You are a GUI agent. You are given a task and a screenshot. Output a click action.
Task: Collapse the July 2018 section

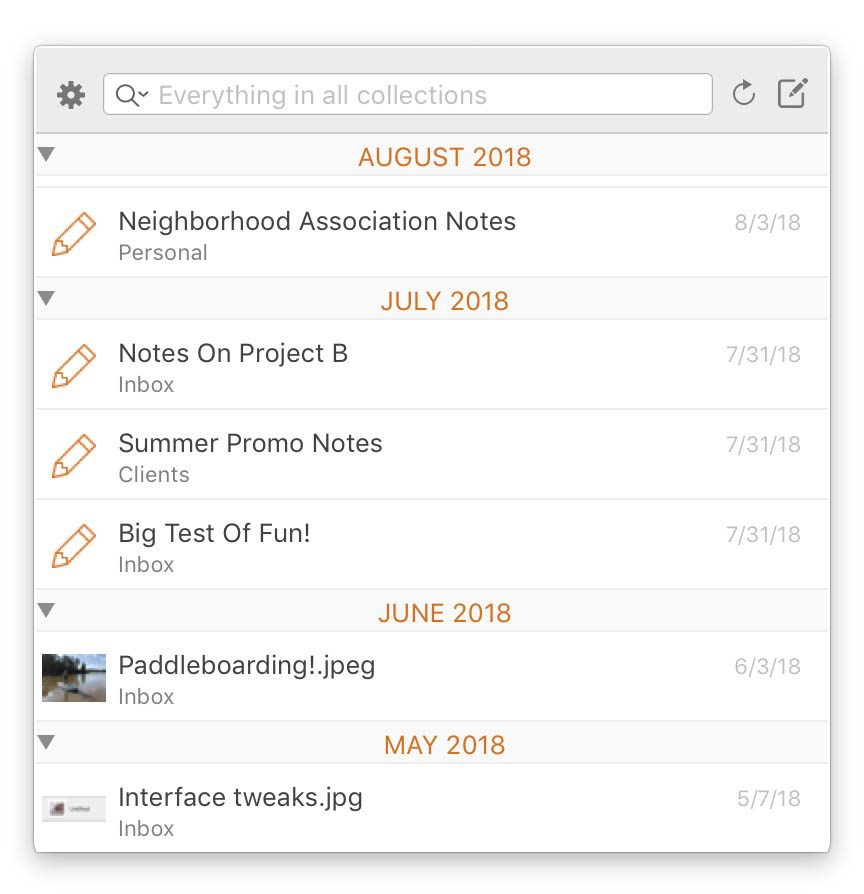[x=46, y=298]
